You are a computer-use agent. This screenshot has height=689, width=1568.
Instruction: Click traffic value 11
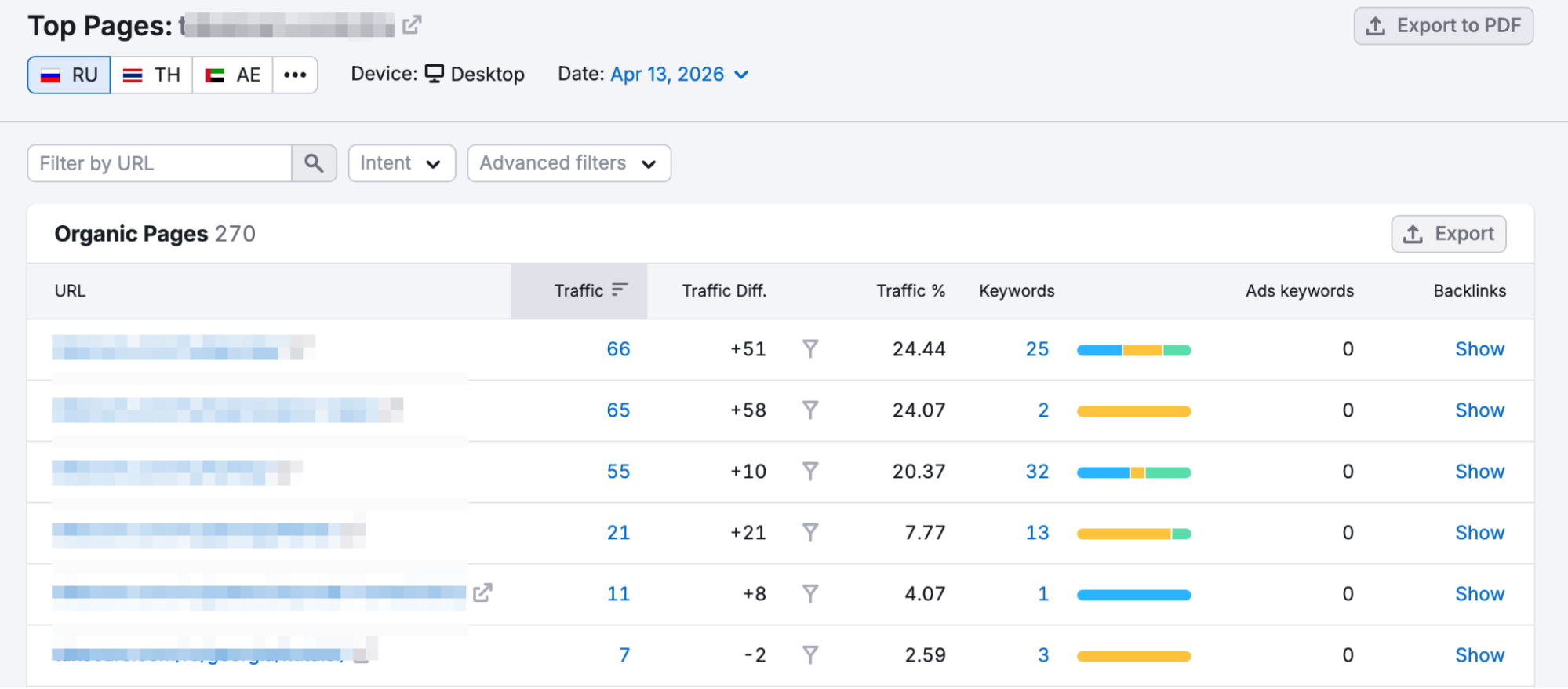pyautogui.click(x=618, y=594)
